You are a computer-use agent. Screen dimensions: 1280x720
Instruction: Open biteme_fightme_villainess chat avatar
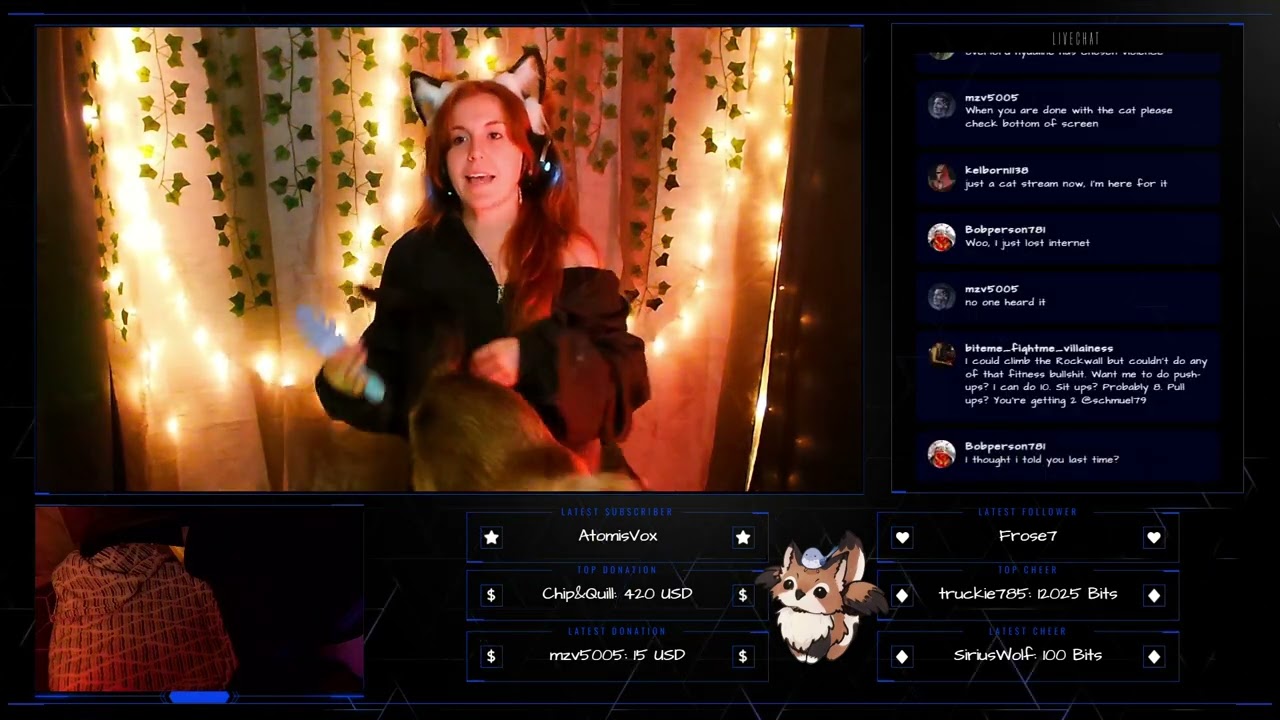(x=941, y=355)
